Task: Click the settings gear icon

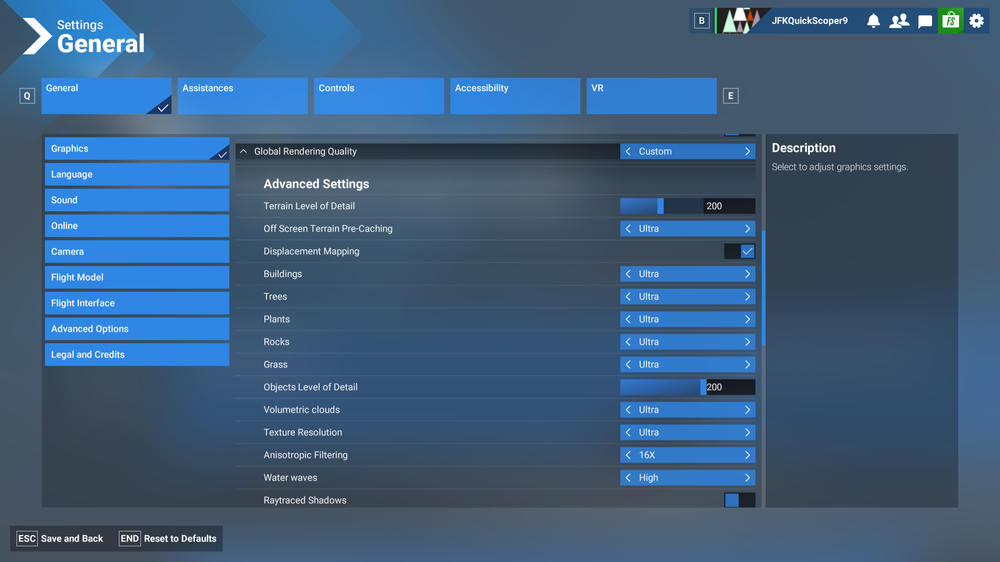Action: click(x=977, y=21)
